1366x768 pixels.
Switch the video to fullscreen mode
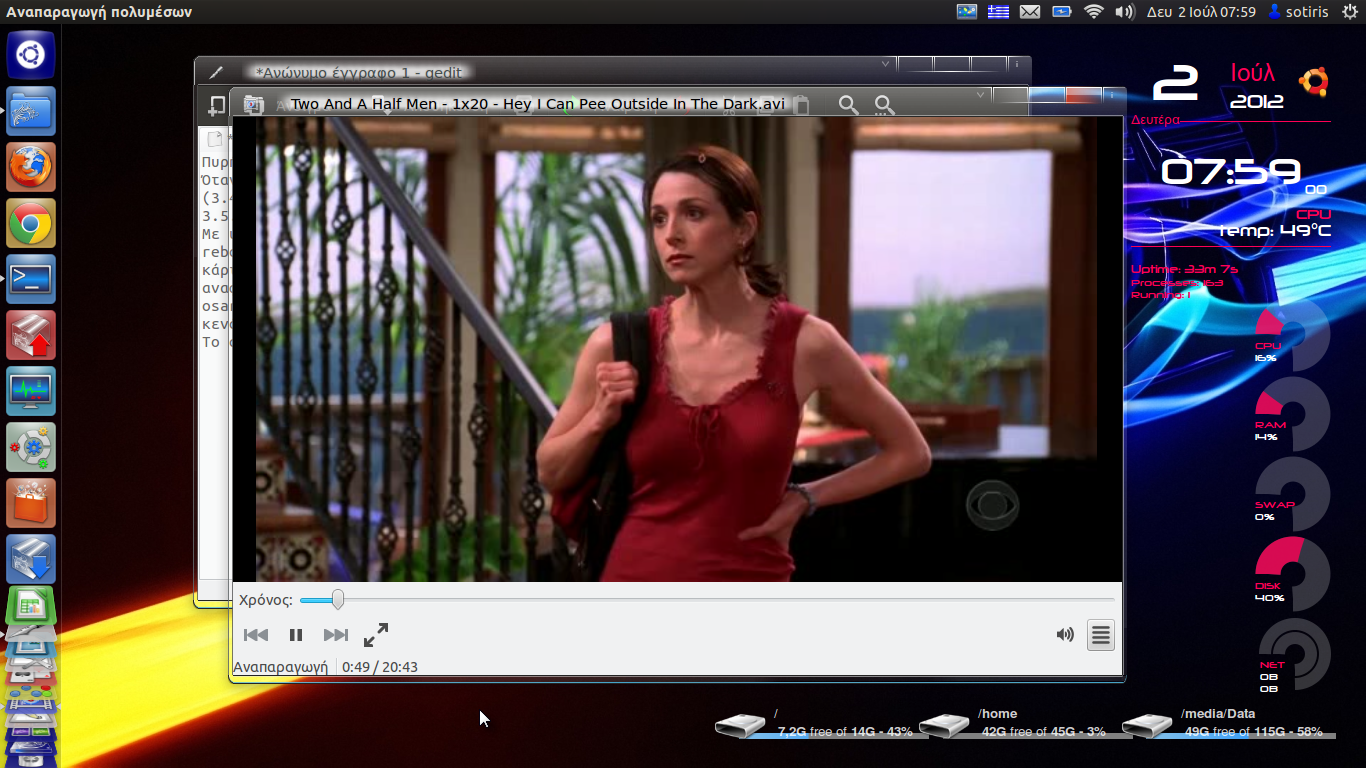point(376,635)
